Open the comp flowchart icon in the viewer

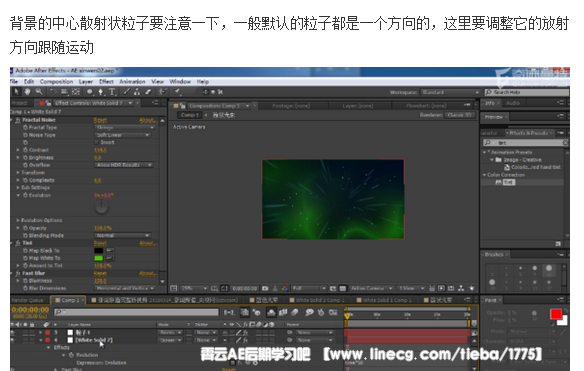461,288
